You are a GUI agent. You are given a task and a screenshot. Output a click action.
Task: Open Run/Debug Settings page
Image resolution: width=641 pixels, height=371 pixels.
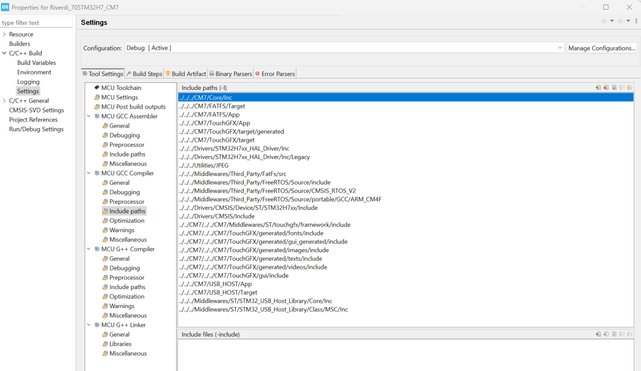coord(36,129)
